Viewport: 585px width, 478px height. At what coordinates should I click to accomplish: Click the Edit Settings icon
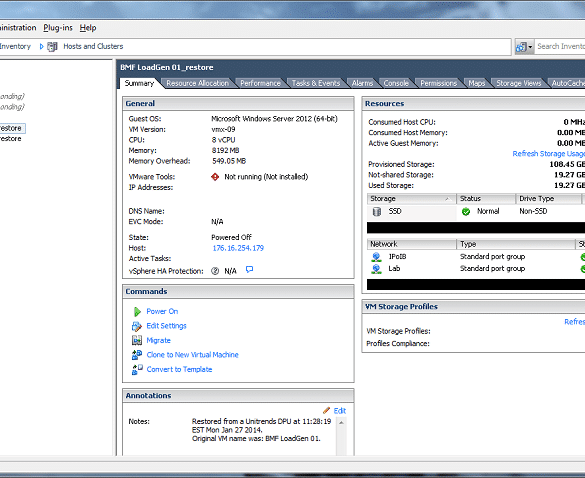pyautogui.click(x=137, y=327)
